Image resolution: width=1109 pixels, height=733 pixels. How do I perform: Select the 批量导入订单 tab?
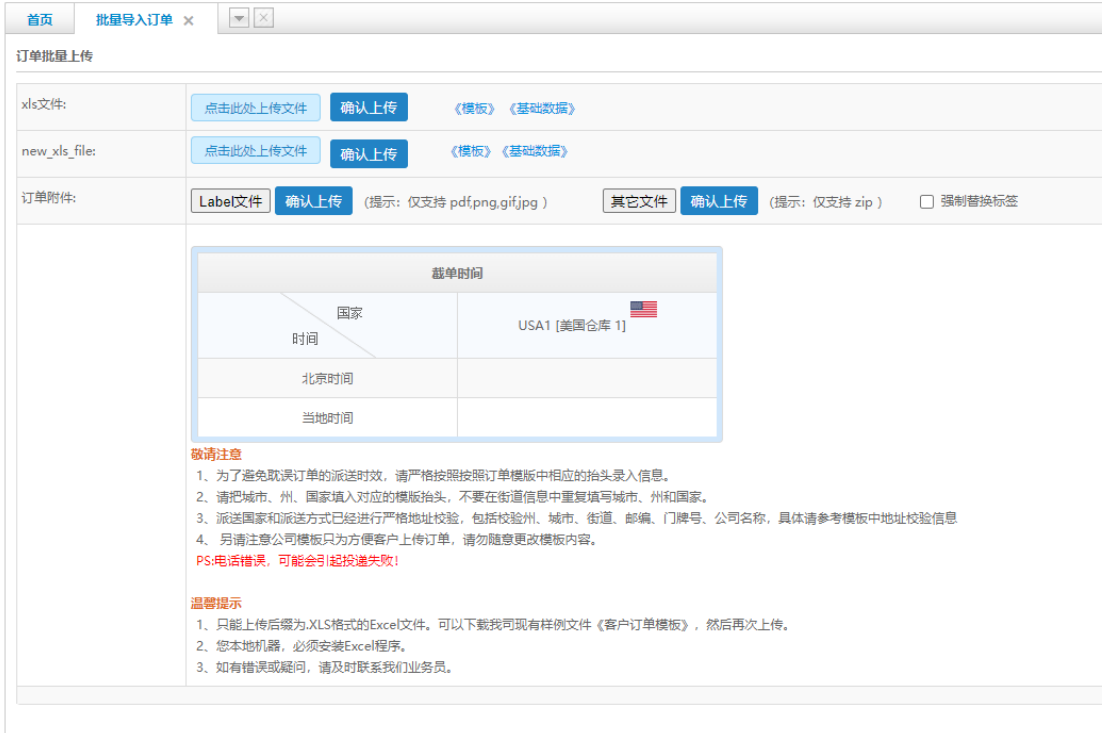[134, 20]
